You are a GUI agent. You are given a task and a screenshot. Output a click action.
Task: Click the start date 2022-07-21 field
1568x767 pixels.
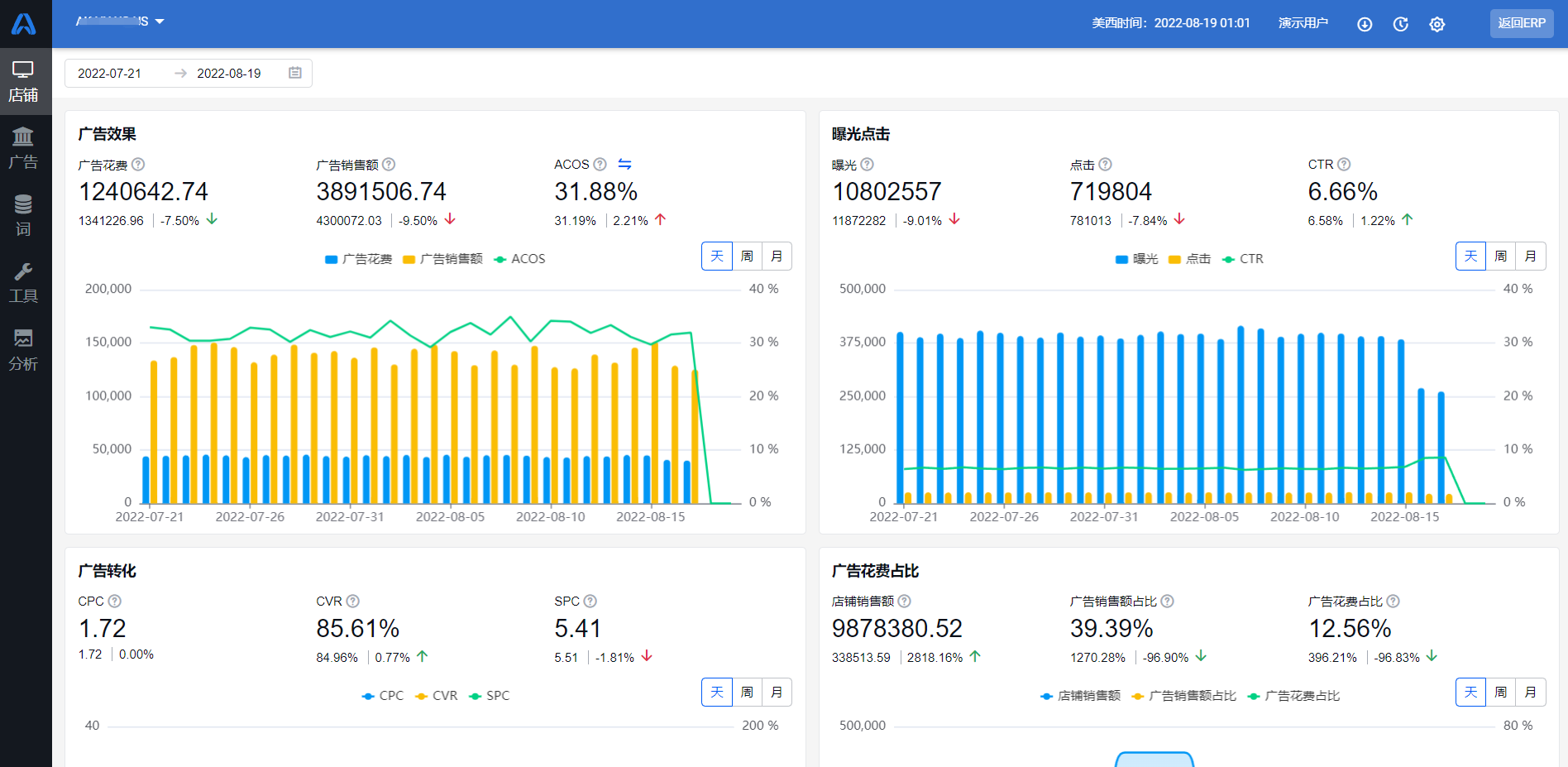tap(109, 74)
